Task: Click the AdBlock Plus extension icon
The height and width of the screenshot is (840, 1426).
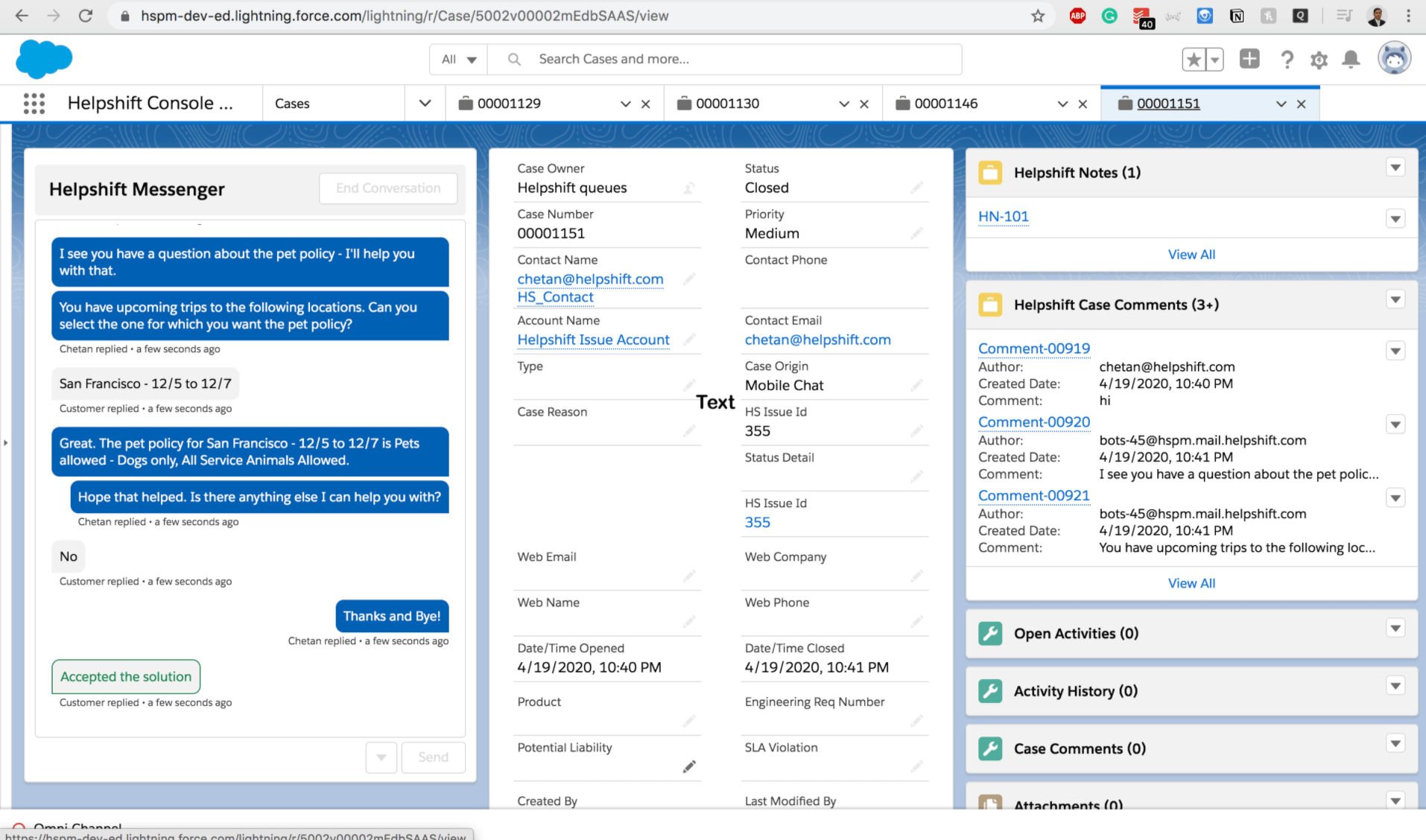Action: tap(1077, 16)
